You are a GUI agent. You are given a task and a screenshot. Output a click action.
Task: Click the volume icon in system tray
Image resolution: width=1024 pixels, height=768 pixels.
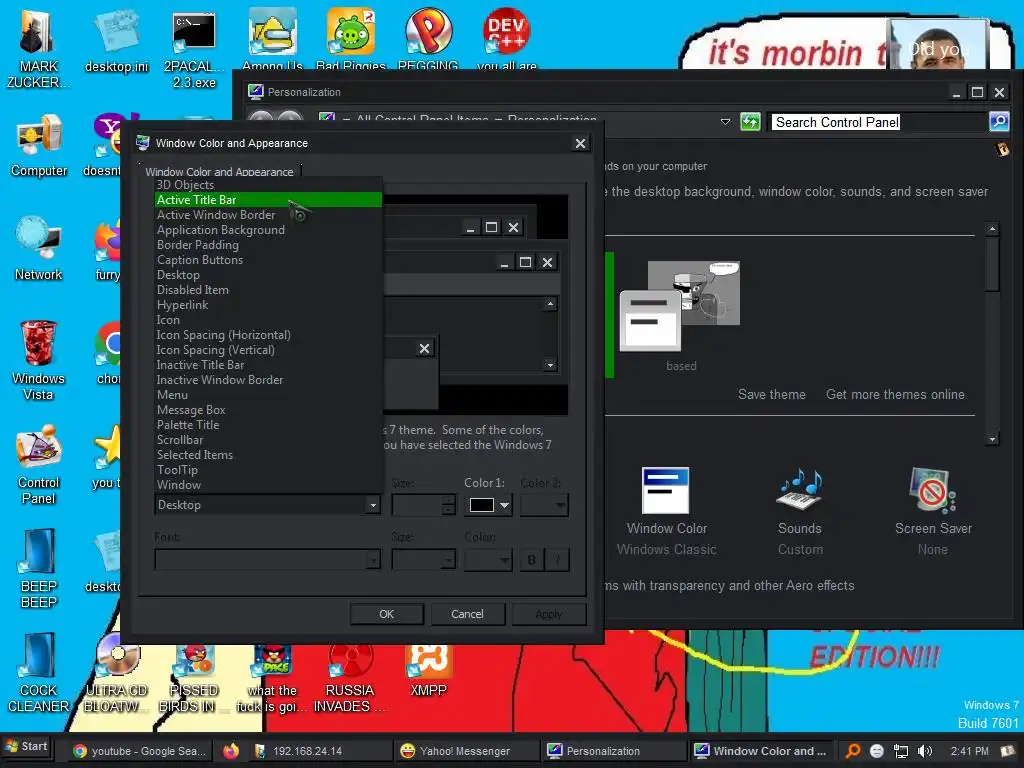[925, 751]
